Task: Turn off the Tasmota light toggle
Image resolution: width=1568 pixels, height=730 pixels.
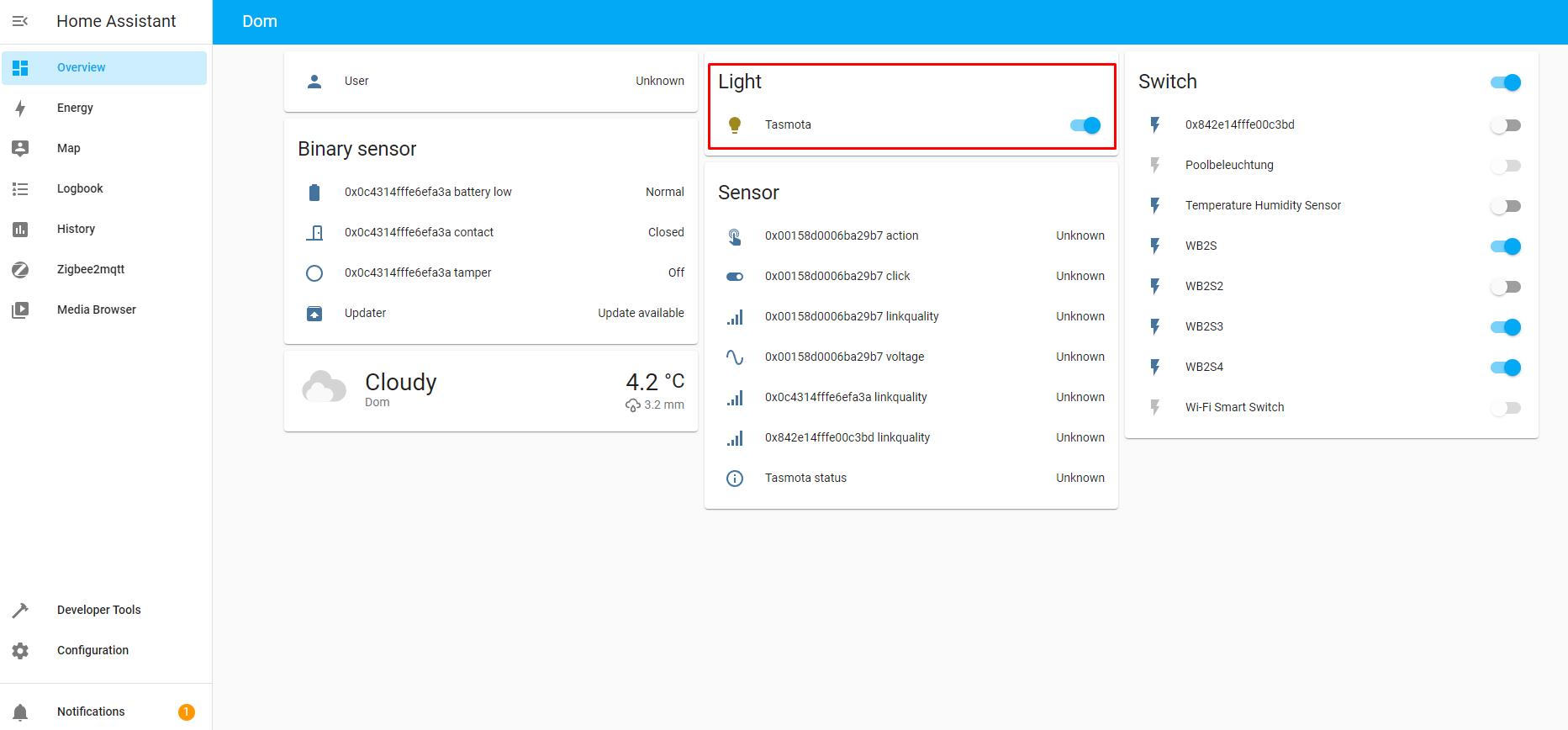Action: 1085,125
